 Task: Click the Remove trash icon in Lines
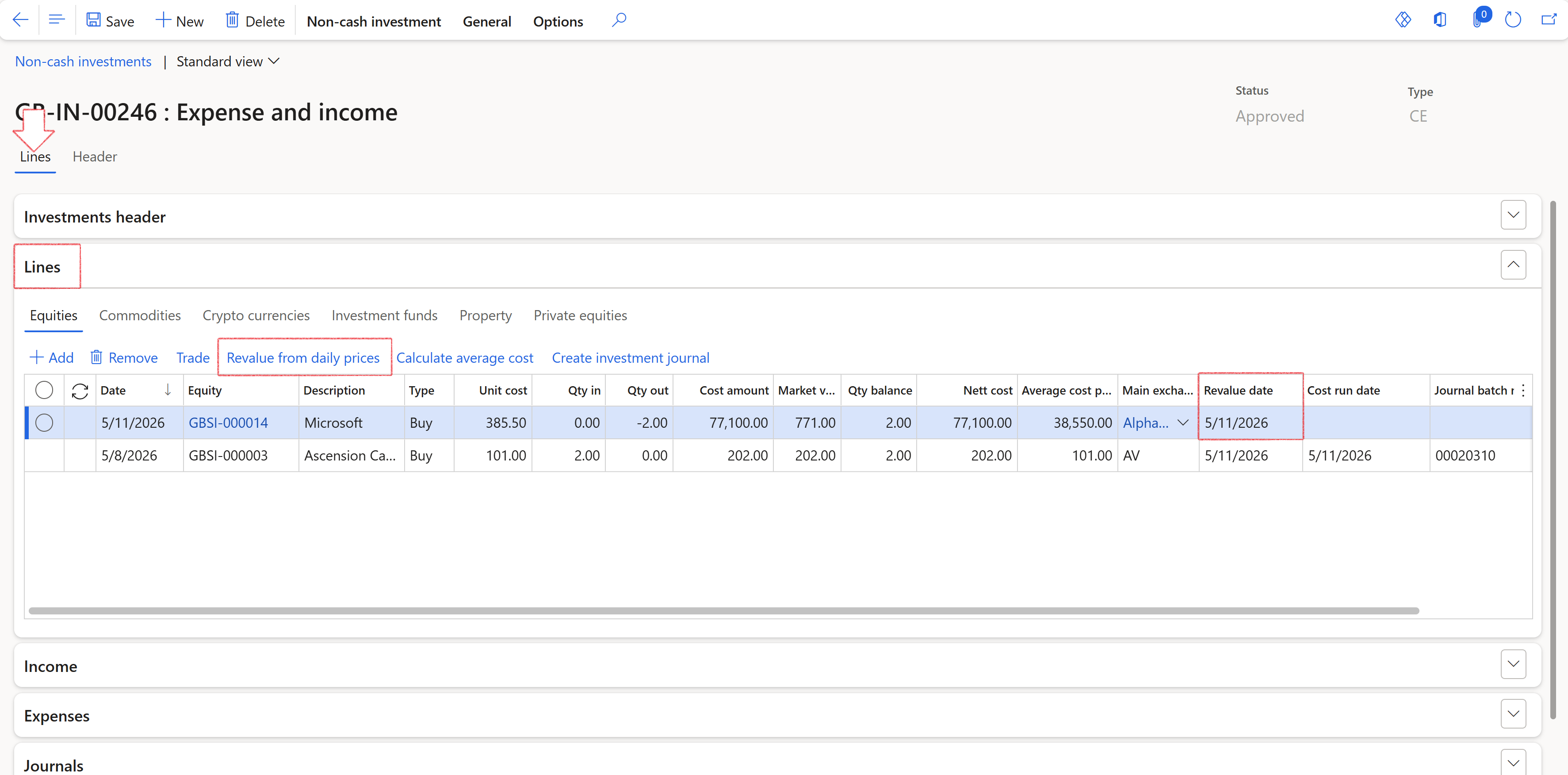(96, 357)
